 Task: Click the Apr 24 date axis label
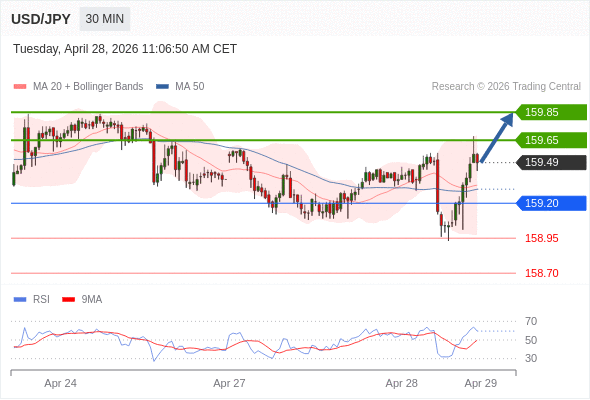(60, 383)
